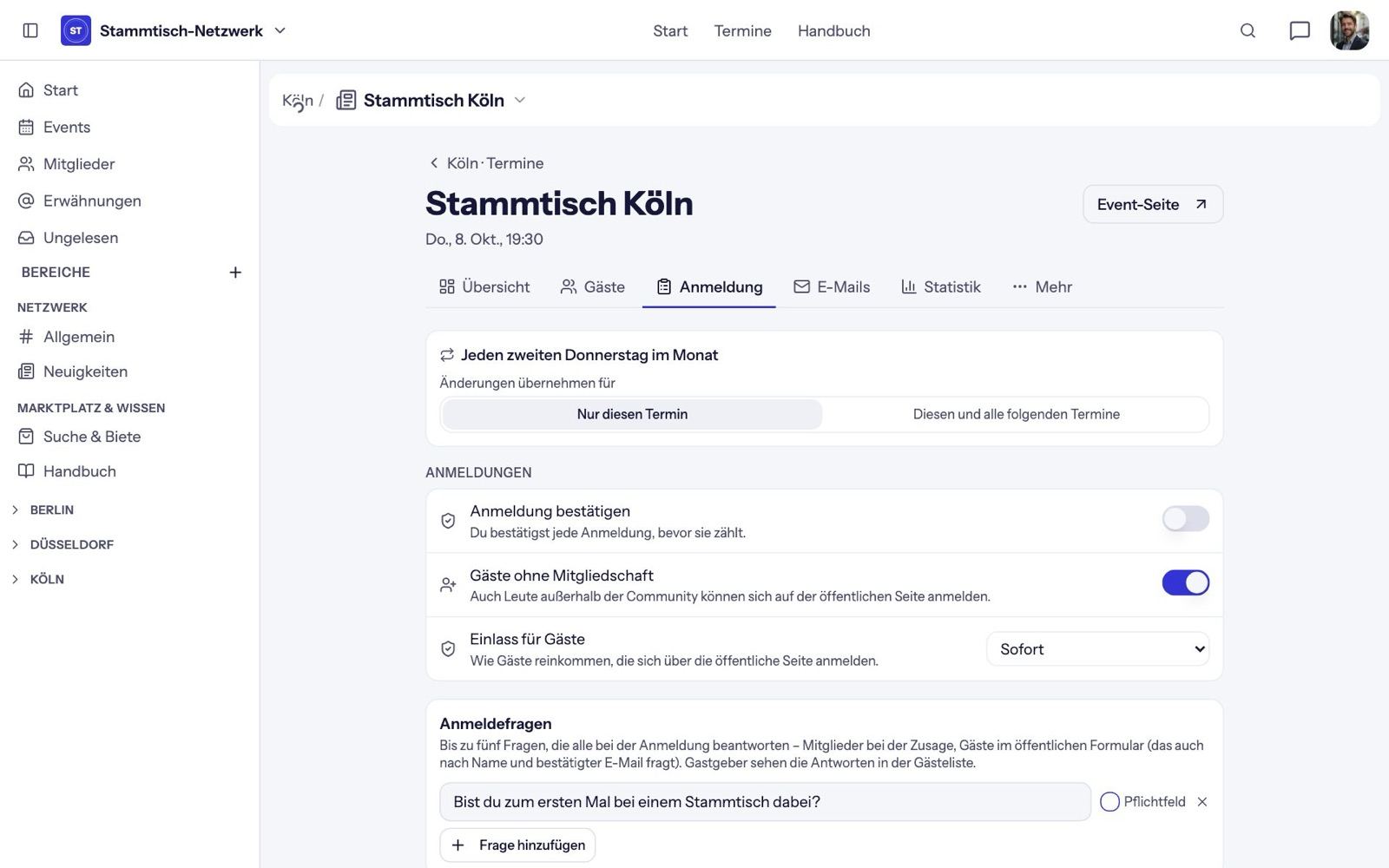
Task: Click Frage hinzufügen
Action: [x=517, y=845]
